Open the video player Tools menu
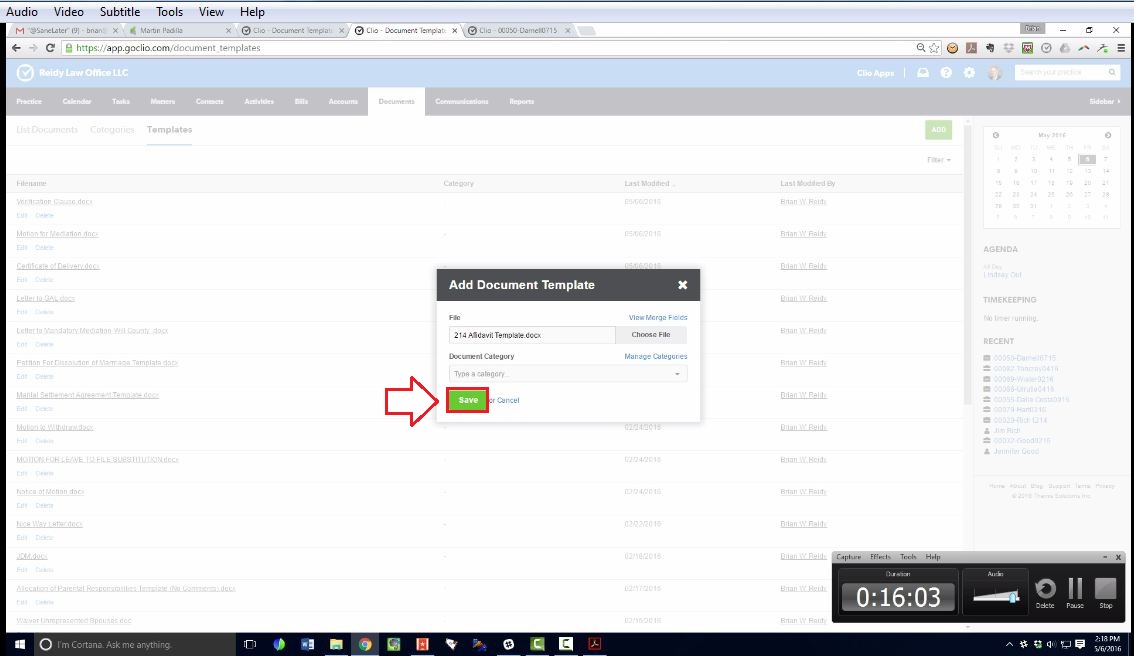 click(x=169, y=12)
